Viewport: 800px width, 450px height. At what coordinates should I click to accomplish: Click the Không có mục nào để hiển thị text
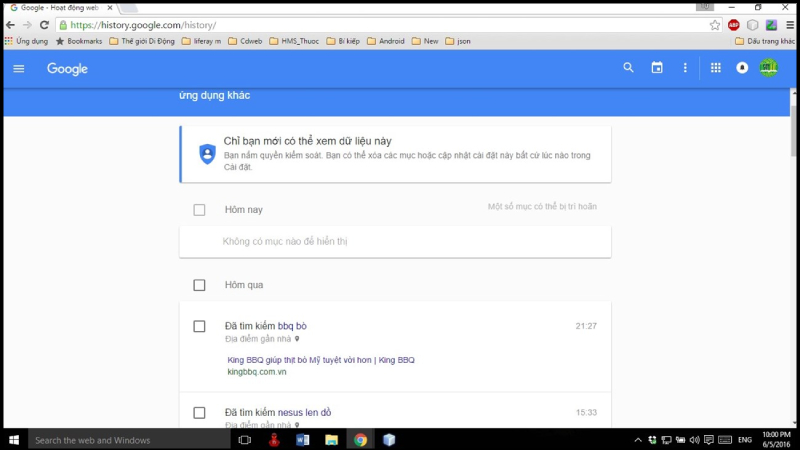[x=285, y=241]
